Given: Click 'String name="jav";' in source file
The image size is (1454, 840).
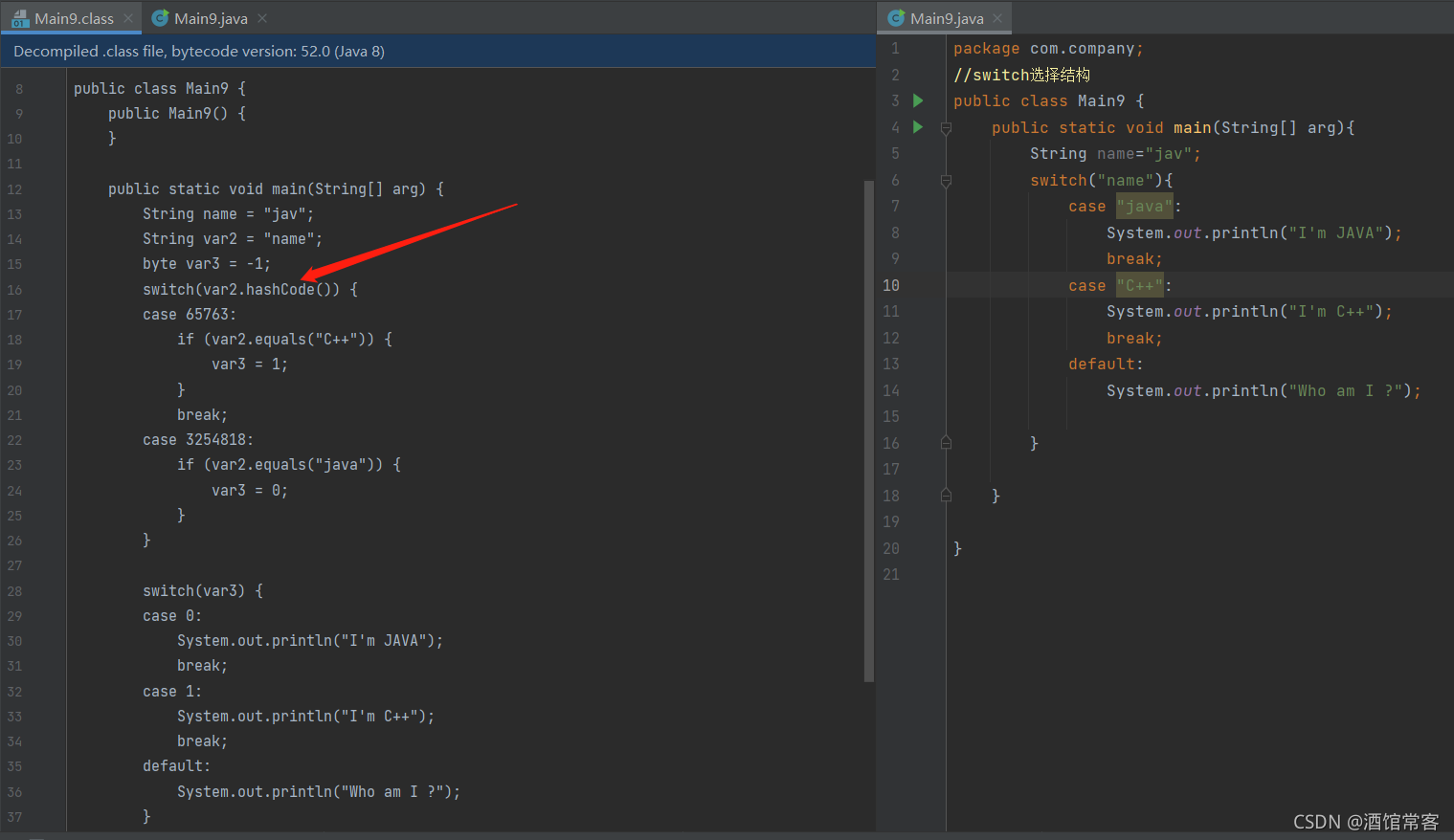Looking at the screenshot, I should pos(1115,153).
